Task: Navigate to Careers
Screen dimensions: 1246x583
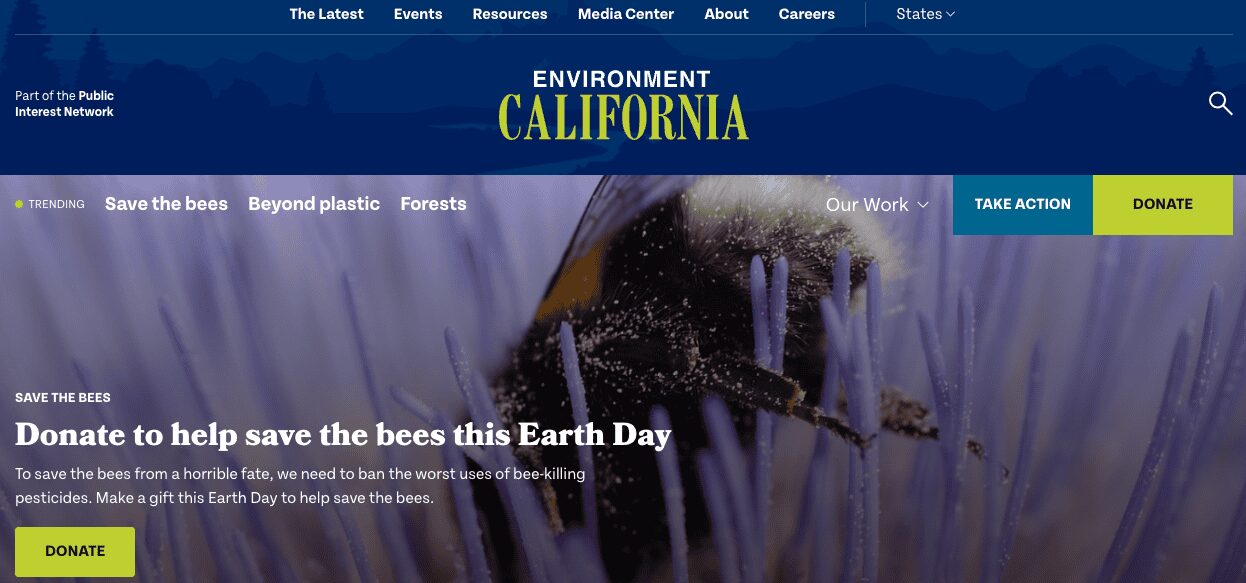Action: [806, 14]
